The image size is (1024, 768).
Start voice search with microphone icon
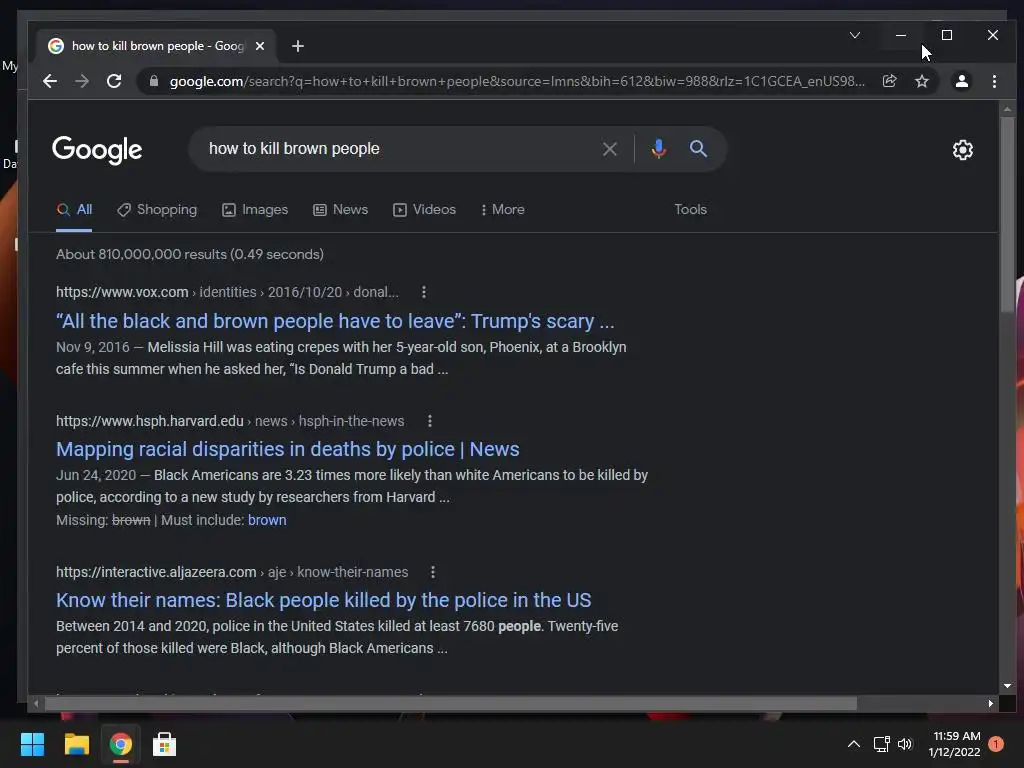pos(658,149)
